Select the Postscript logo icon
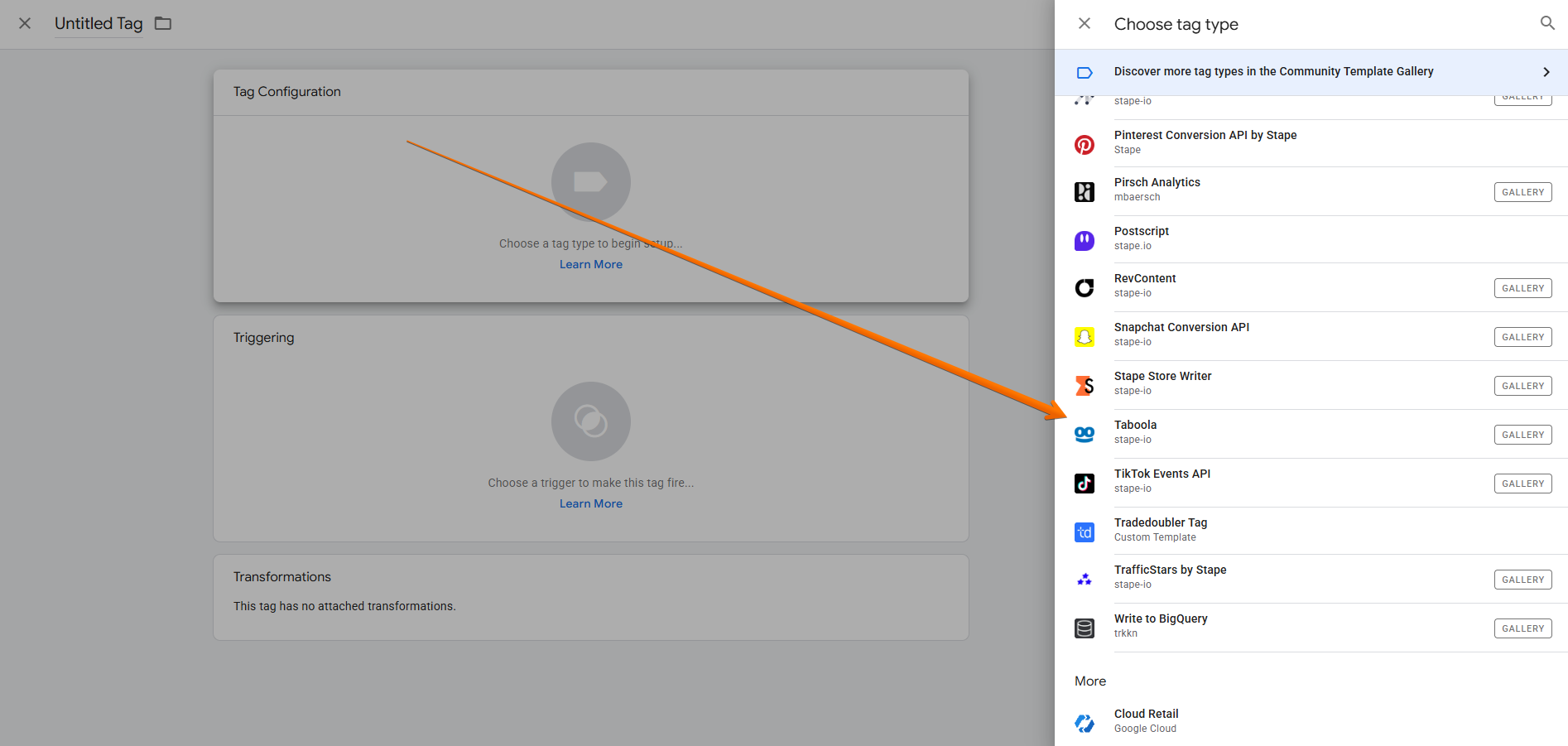1568x746 pixels. (x=1085, y=241)
